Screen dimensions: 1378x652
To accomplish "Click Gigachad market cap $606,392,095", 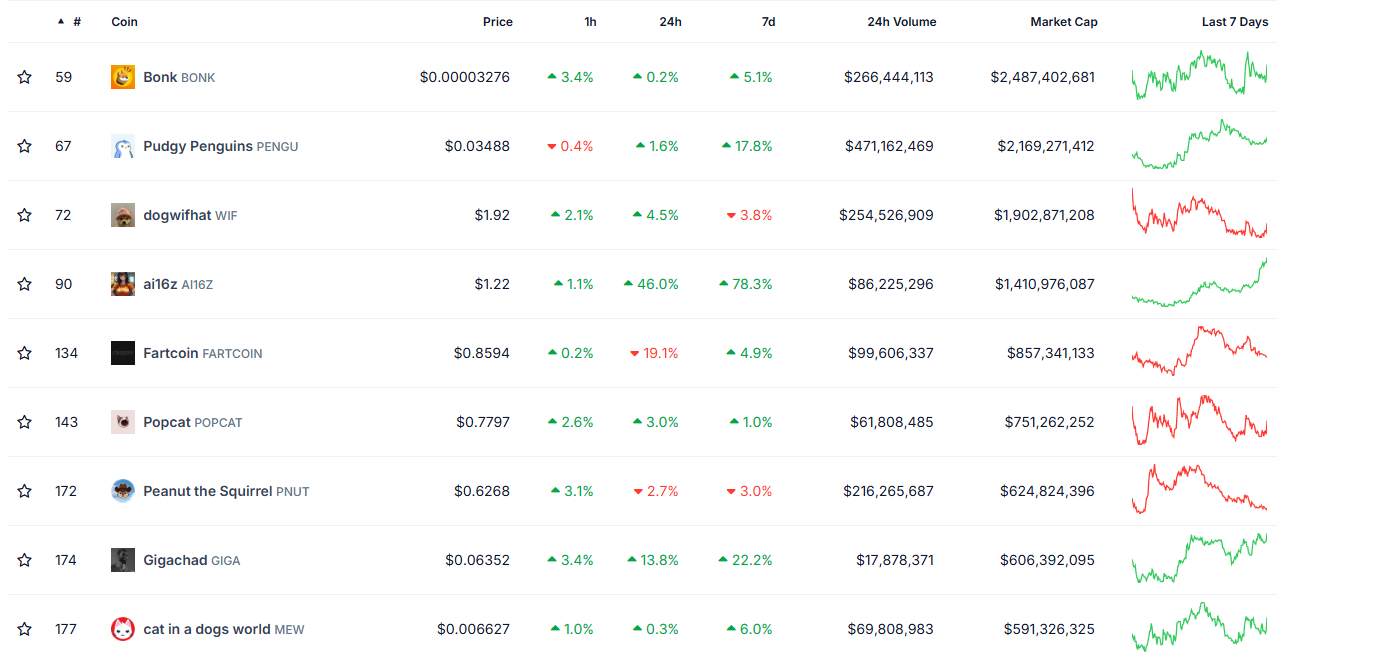I will click(1048, 560).
